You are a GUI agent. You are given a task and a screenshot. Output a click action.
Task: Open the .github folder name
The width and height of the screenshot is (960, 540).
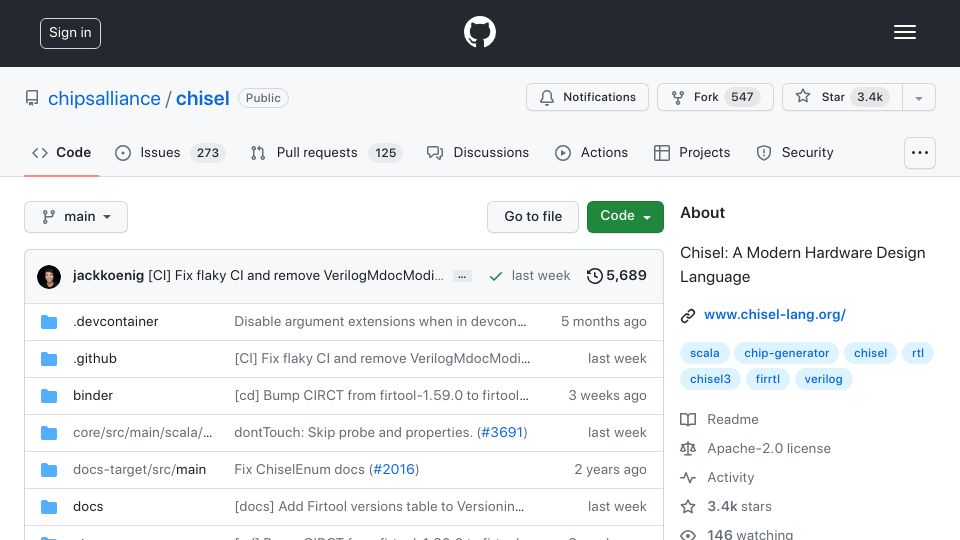pyautogui.click(x=95, y=358)
